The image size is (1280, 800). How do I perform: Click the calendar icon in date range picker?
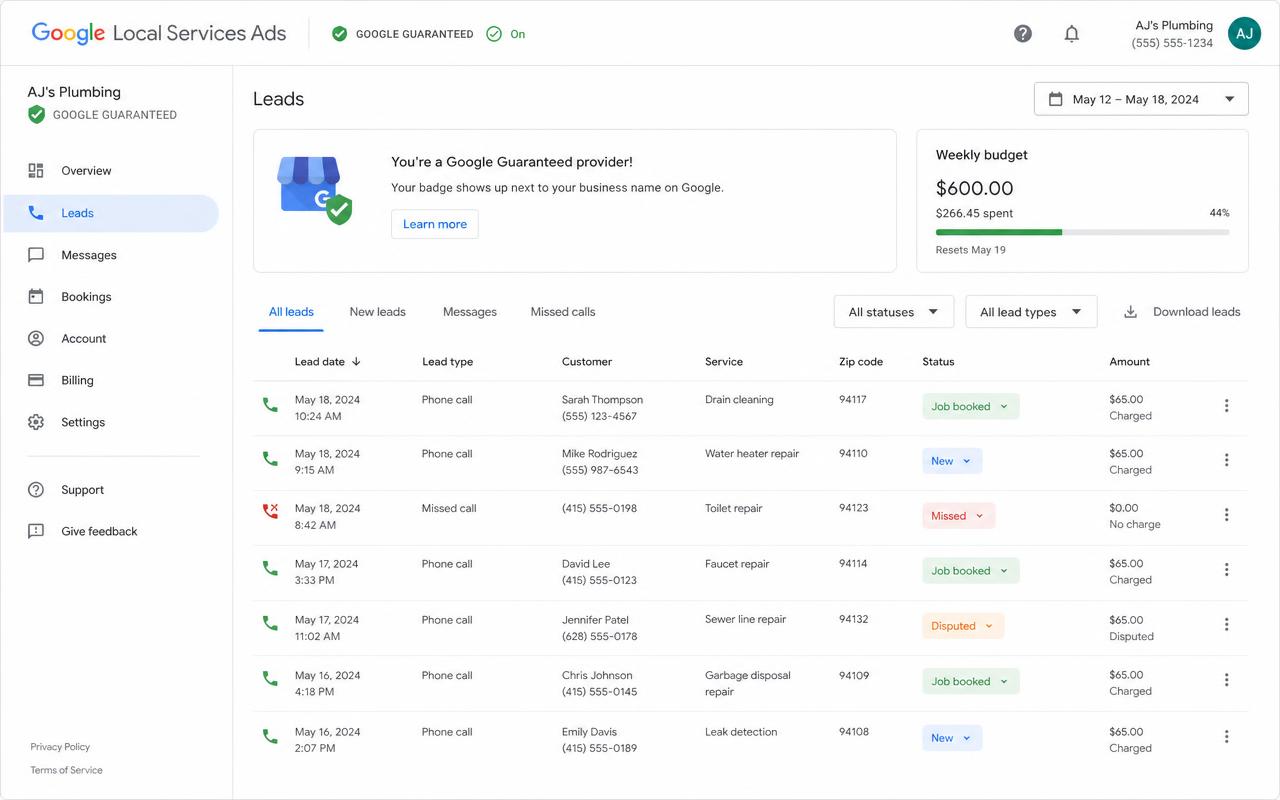coord(1055,99)
